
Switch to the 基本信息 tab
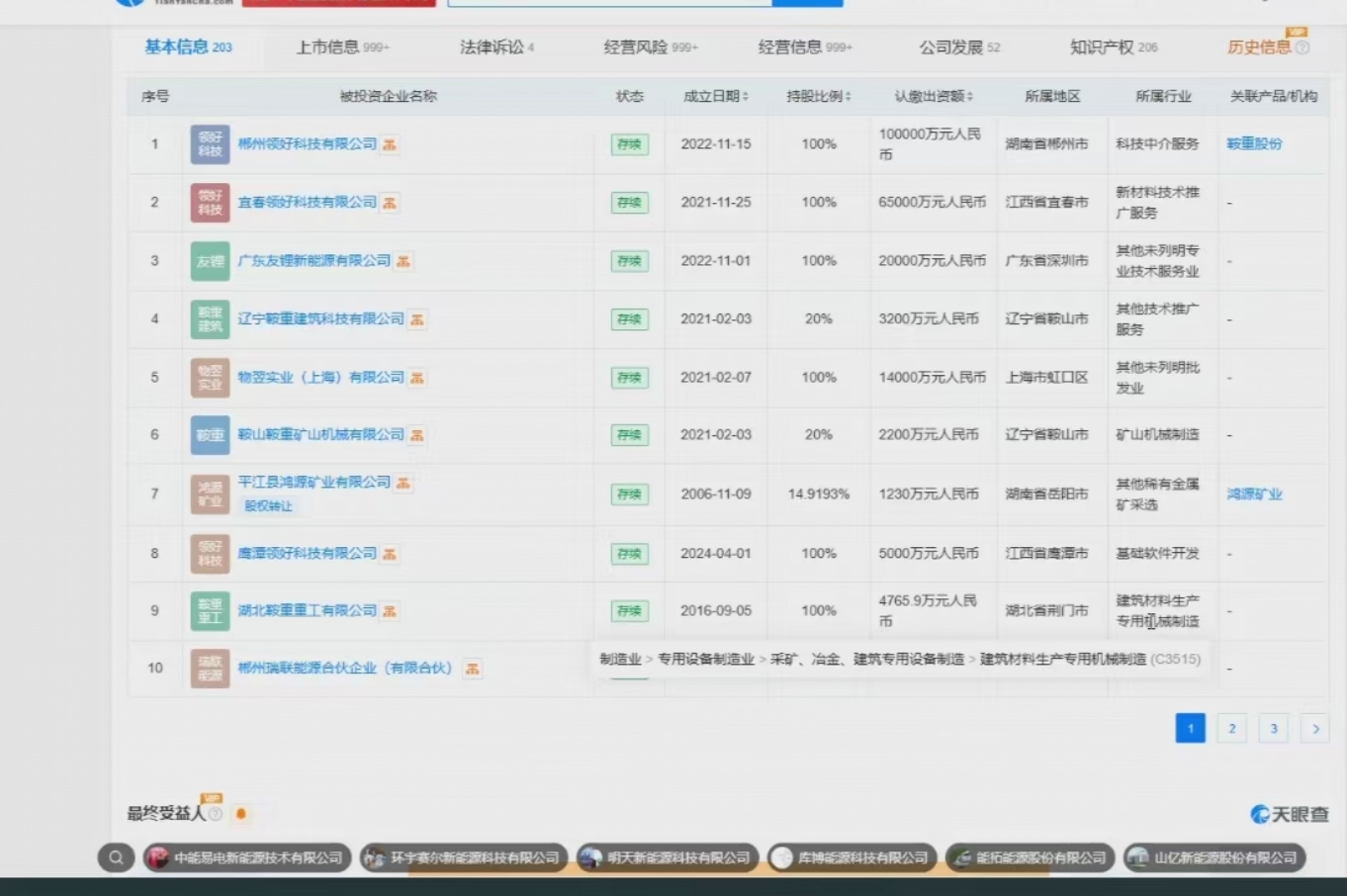click(x=188, y=46)
